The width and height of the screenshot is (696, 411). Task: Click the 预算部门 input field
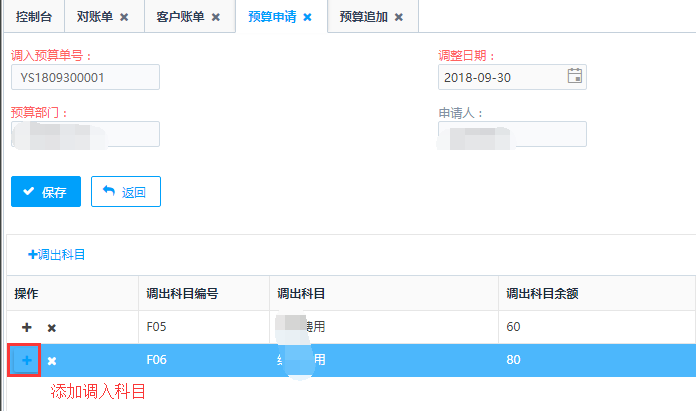85,134
